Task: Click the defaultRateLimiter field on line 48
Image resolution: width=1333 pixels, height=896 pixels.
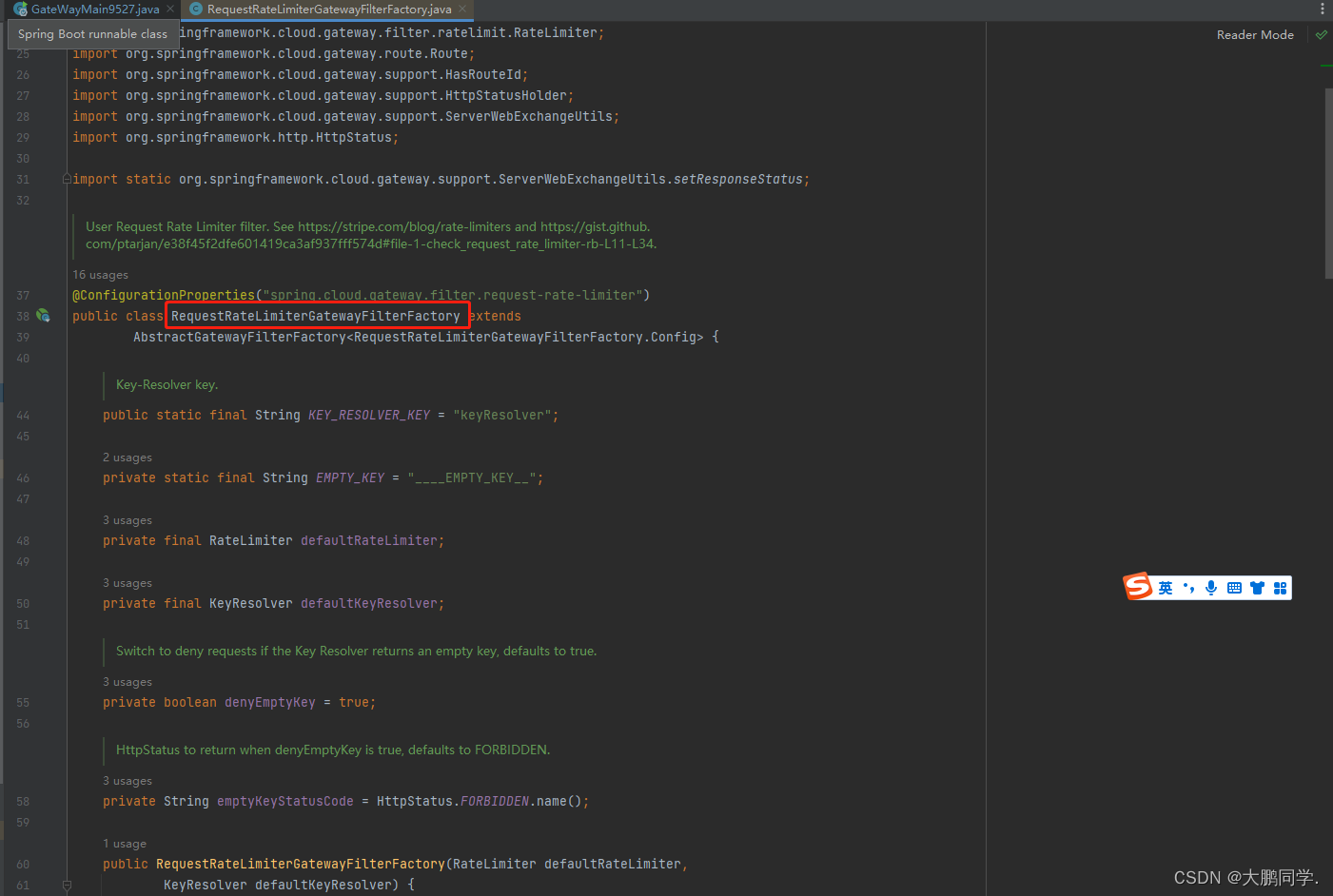Action: (x=369, y=540)
